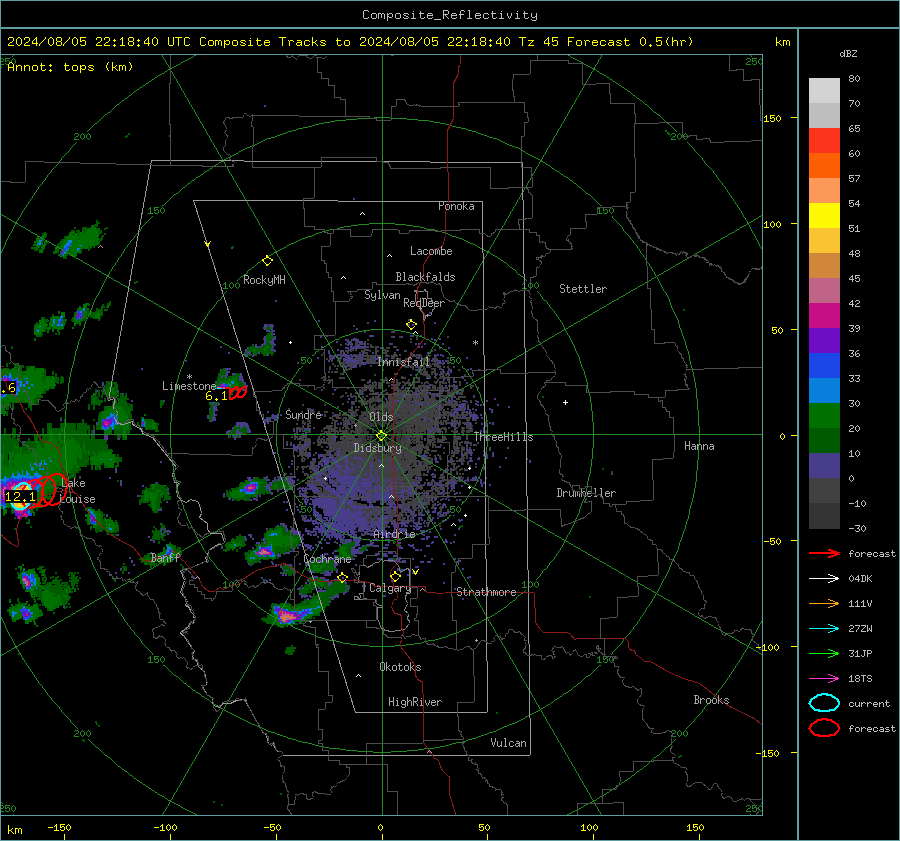Viewport: 900px width, 841px height.
Task: Click the magenta 42 dBZ color swatch
Action: [824, 316]
